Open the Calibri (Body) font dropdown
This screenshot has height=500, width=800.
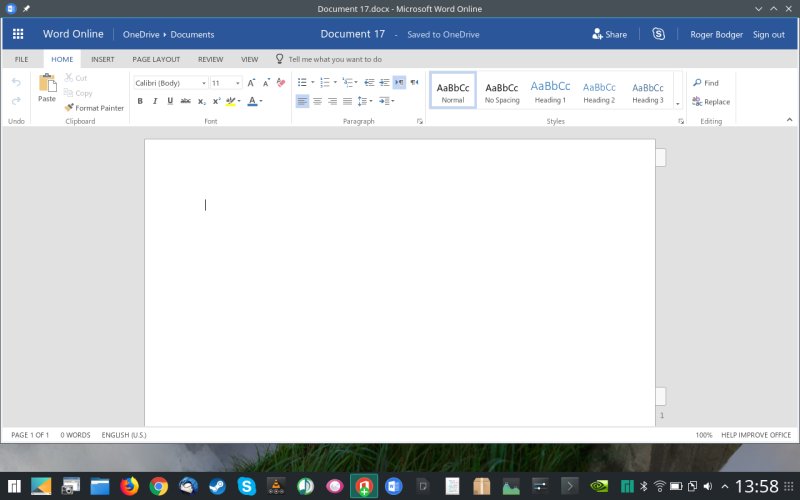pos(170,83)
